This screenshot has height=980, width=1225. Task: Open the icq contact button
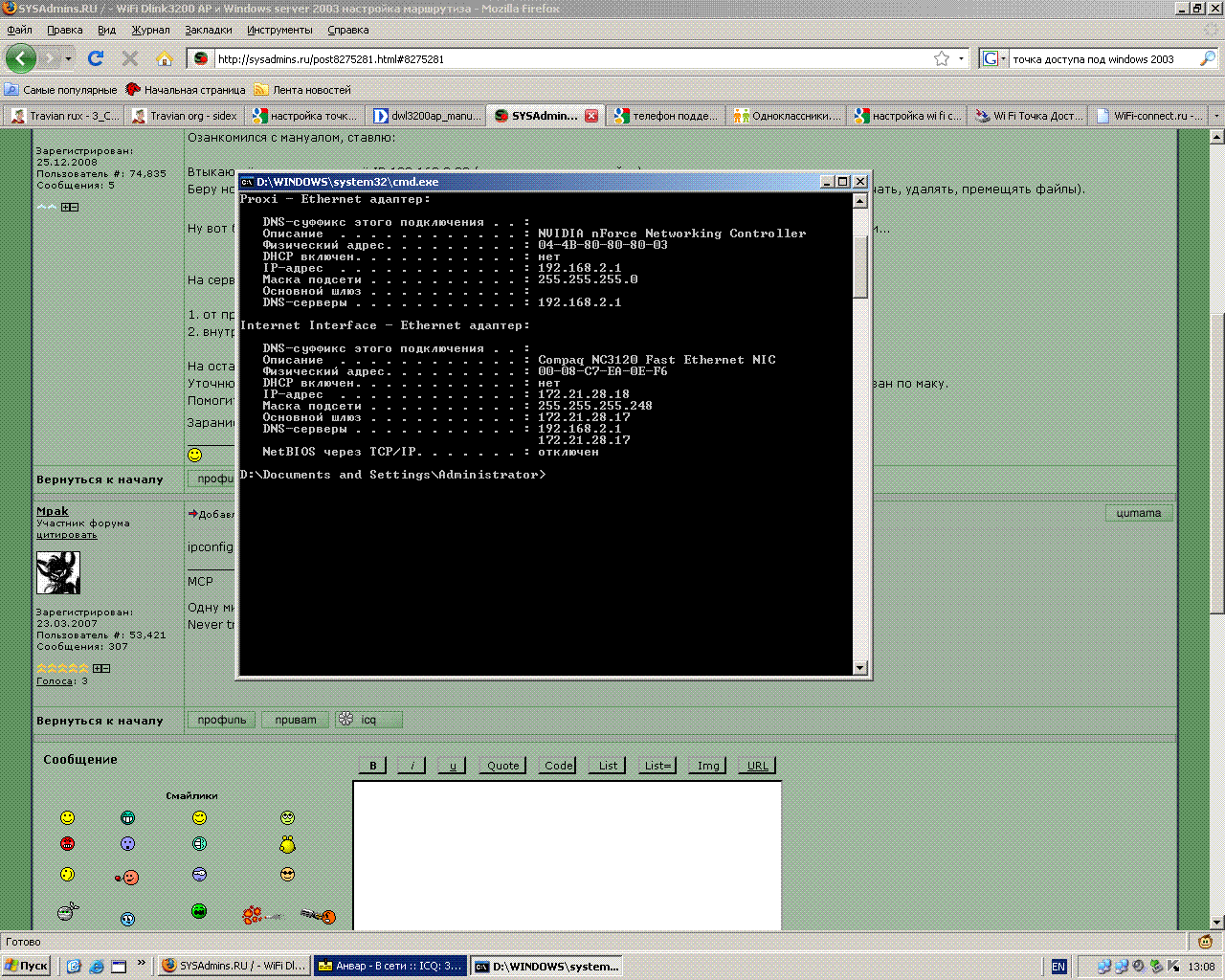(x=368, y=720)
